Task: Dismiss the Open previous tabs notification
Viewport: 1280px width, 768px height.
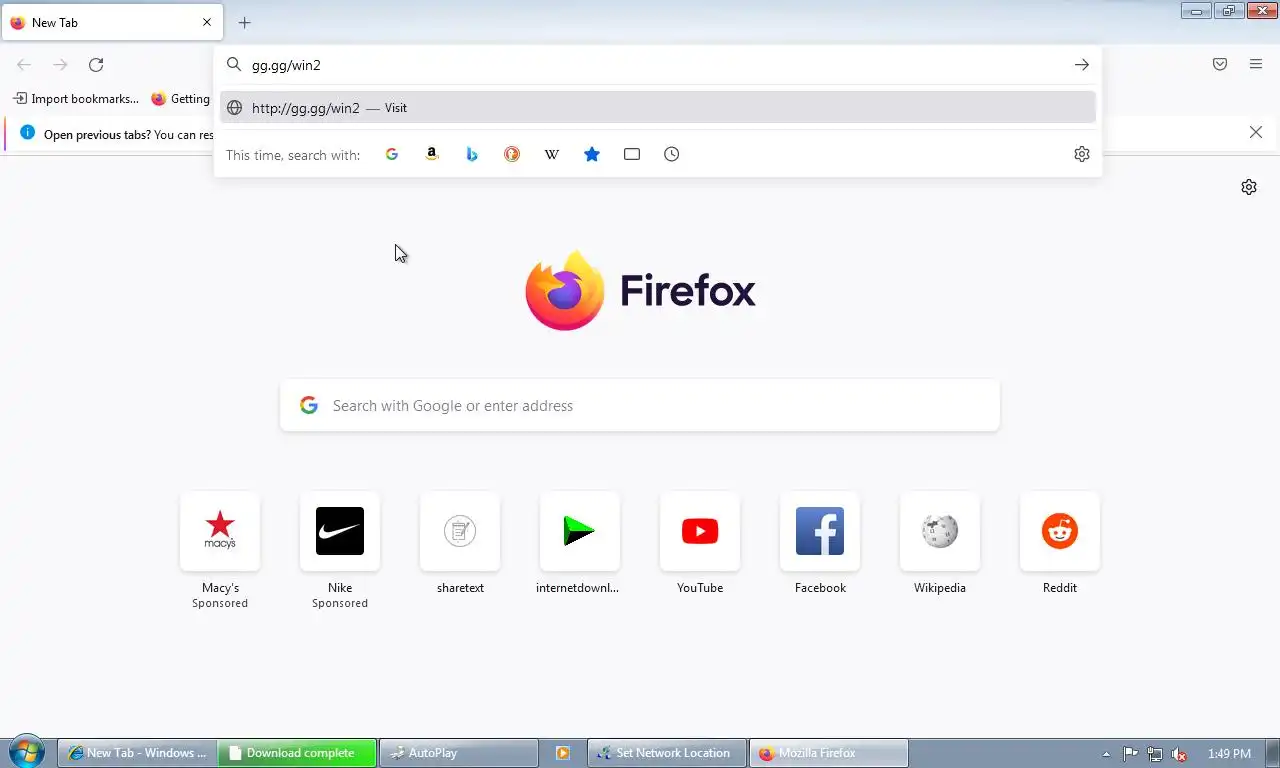Action: click(1256, 132)
